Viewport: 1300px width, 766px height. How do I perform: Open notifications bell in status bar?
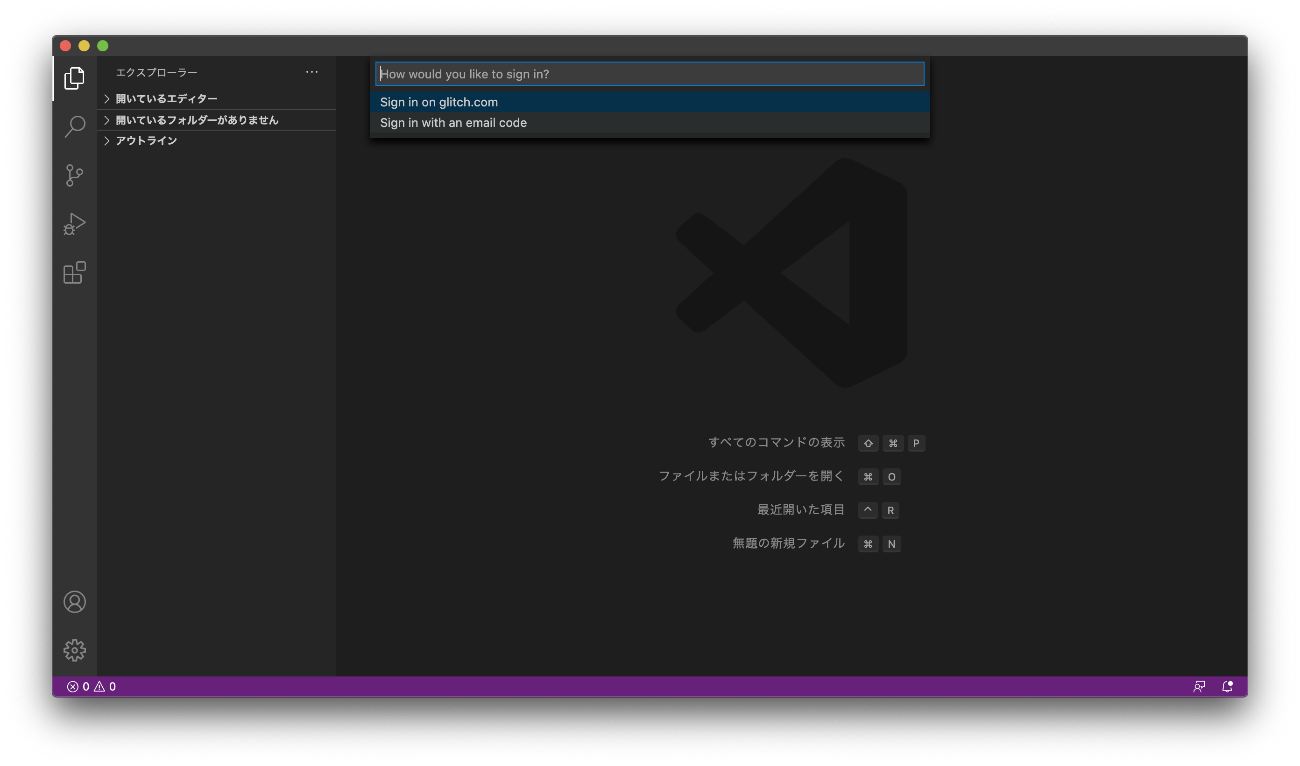1228,687
